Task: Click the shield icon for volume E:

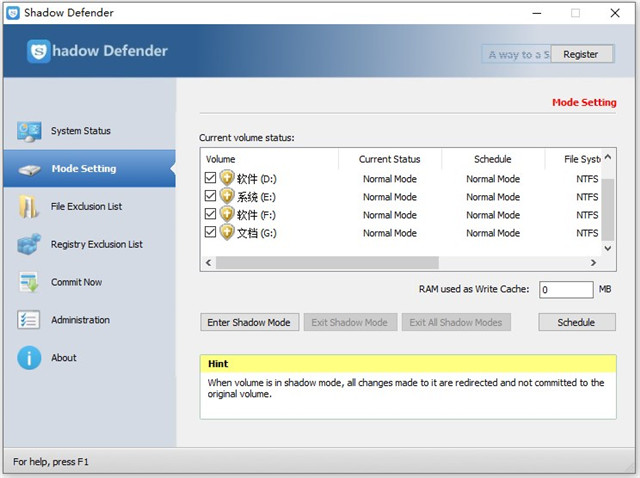Action: pos(227,196)
